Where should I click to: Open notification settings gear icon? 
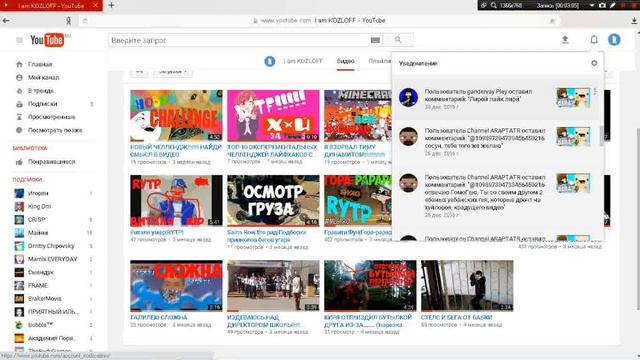pos(594,63)
